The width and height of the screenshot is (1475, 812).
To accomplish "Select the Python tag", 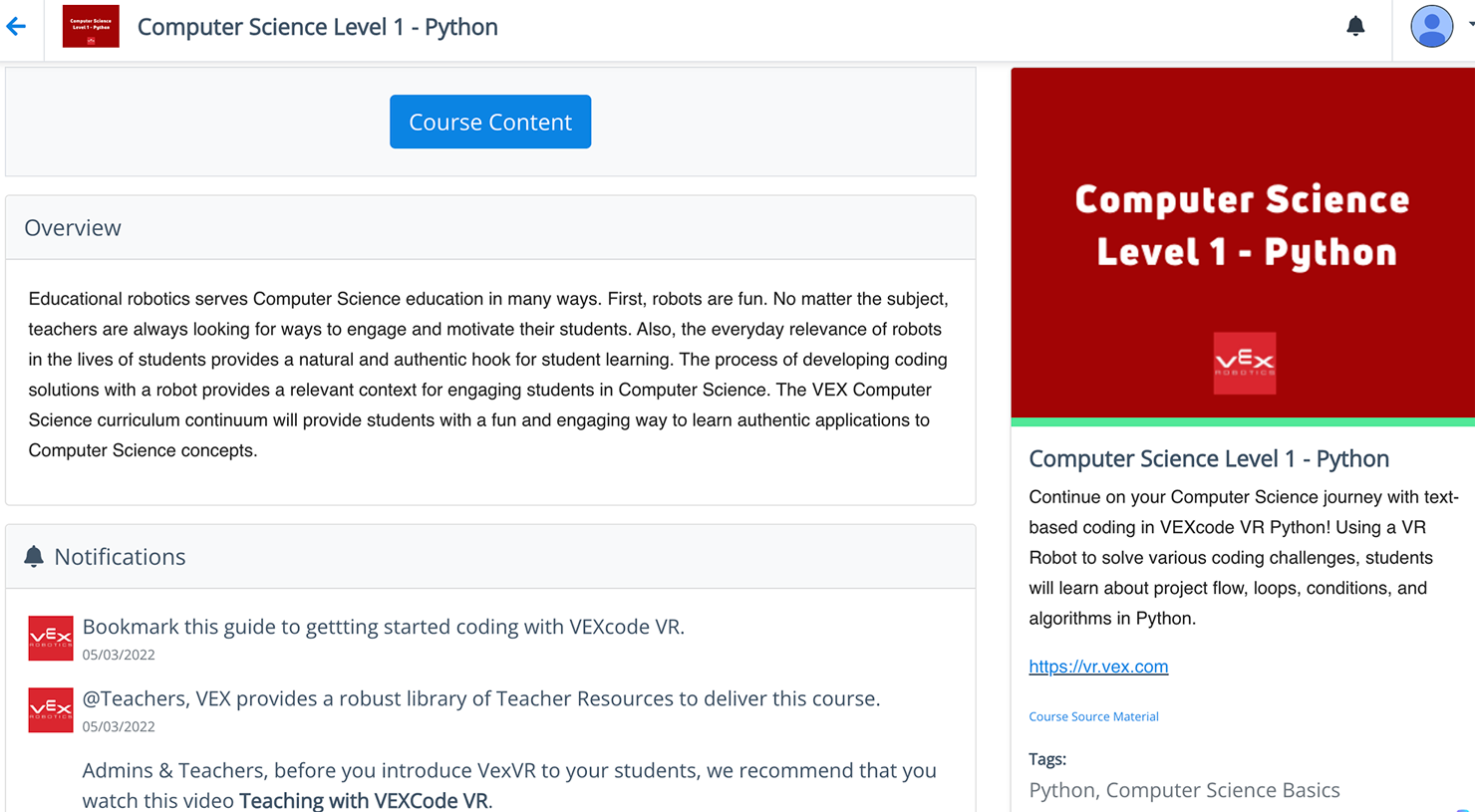I will pos(1061,790).
